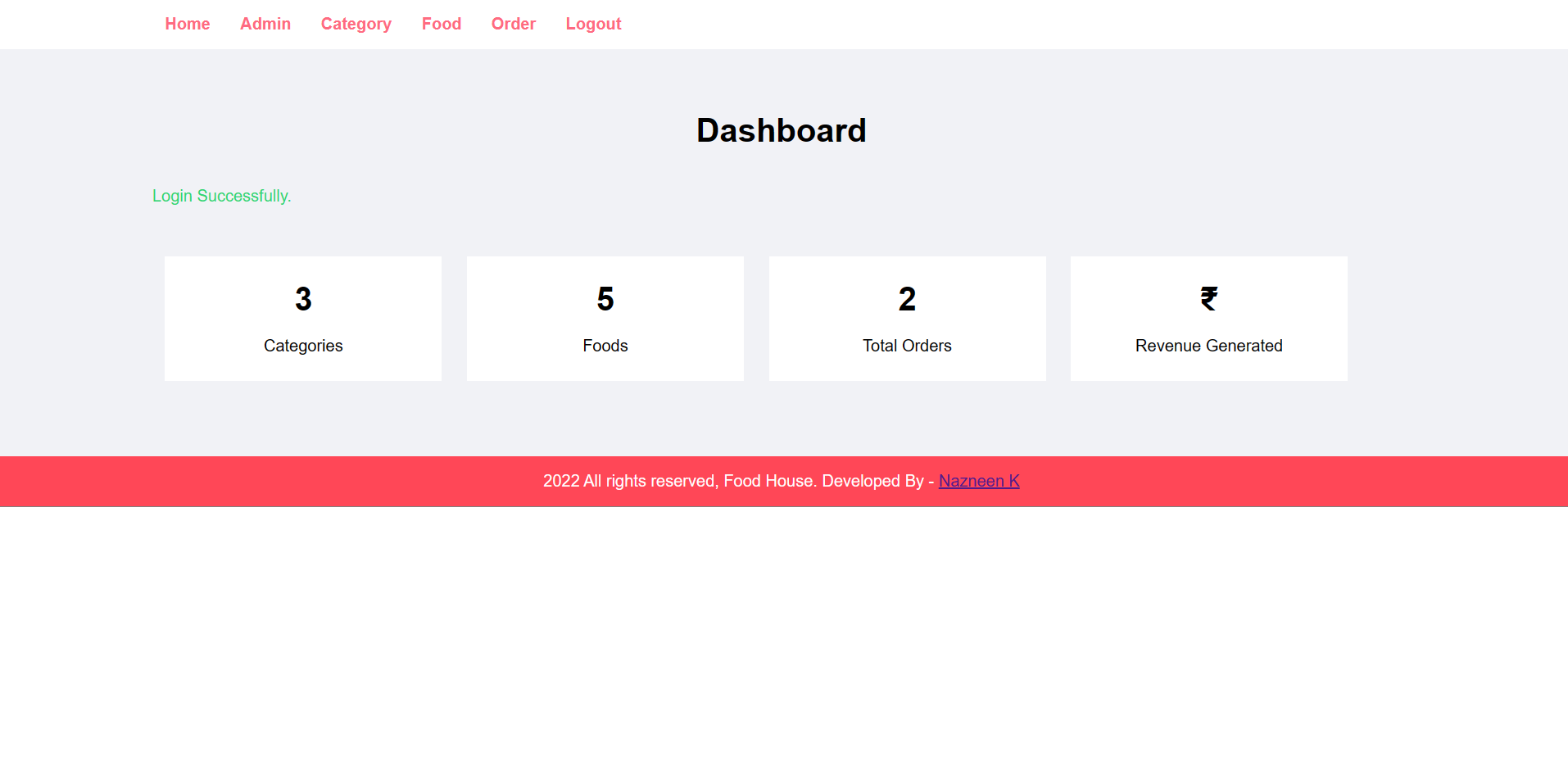The height and width of the screenshot is (761, 1568).
Task: Select the Foods card showing 5
Action: pyautogui.click(x=605, y=319)
